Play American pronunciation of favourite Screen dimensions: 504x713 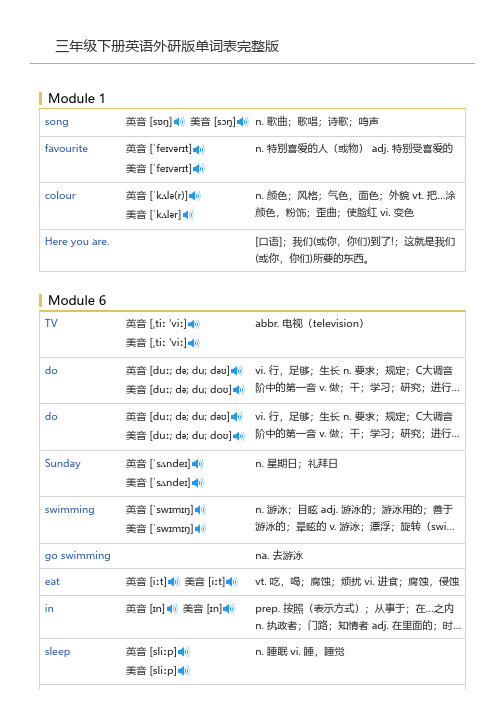click(199, 169)
